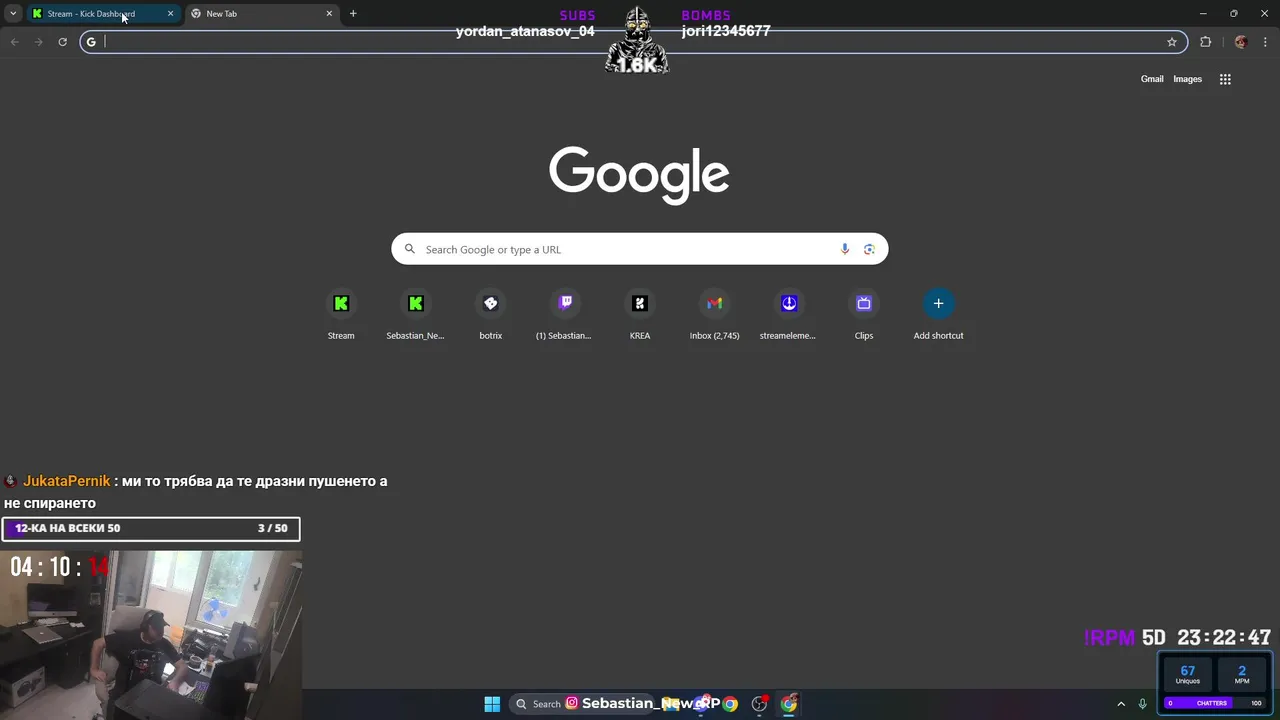Open the streameleme... shortcut
This screenshot has height=720, width=1280.
[x=789, y=314]
